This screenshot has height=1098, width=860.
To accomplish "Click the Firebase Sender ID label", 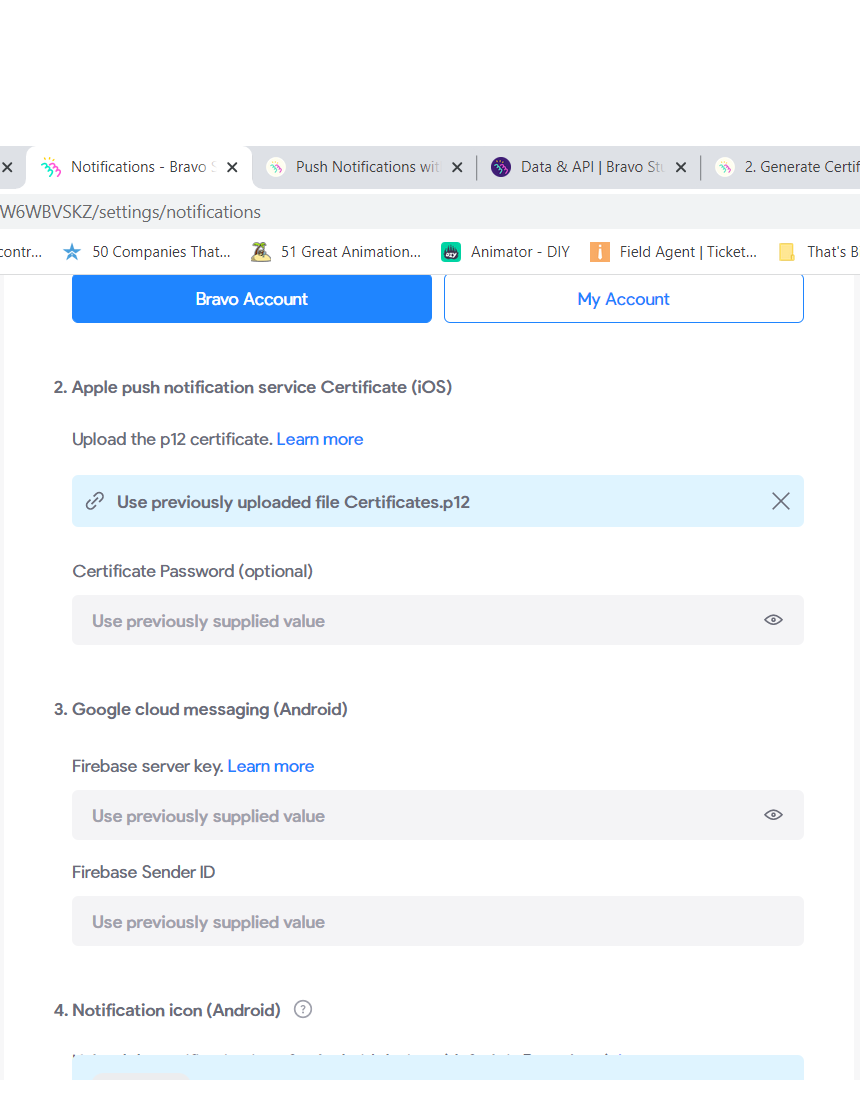I will [144, 872].
